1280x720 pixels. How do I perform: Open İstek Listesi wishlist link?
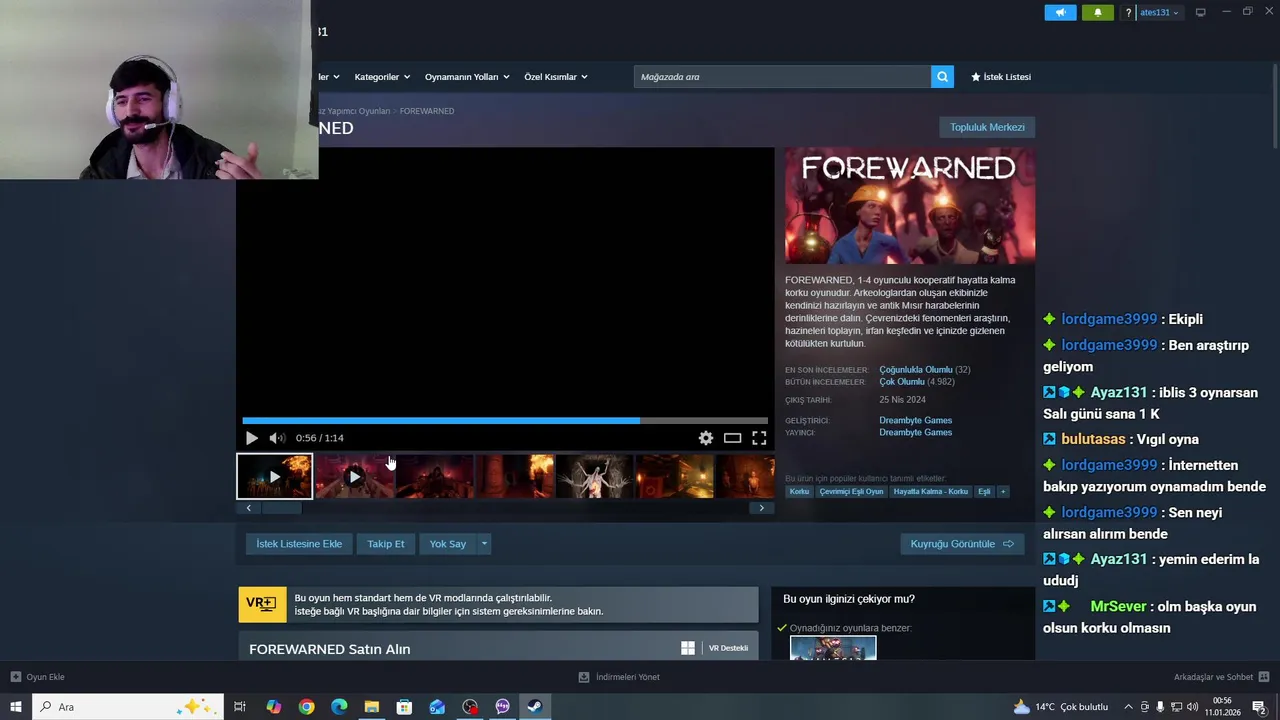[1000, 77]
